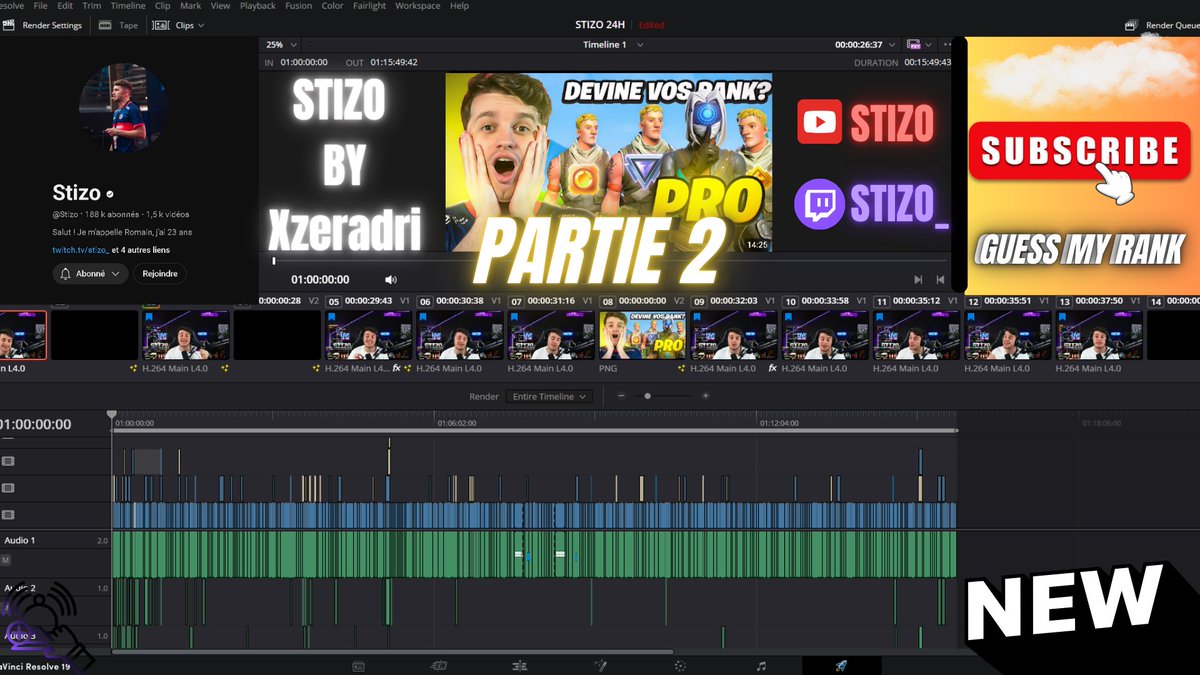The image size is (1200, 675).
Task: Select clip 08 PNG thumbnail
Action: 642,335
